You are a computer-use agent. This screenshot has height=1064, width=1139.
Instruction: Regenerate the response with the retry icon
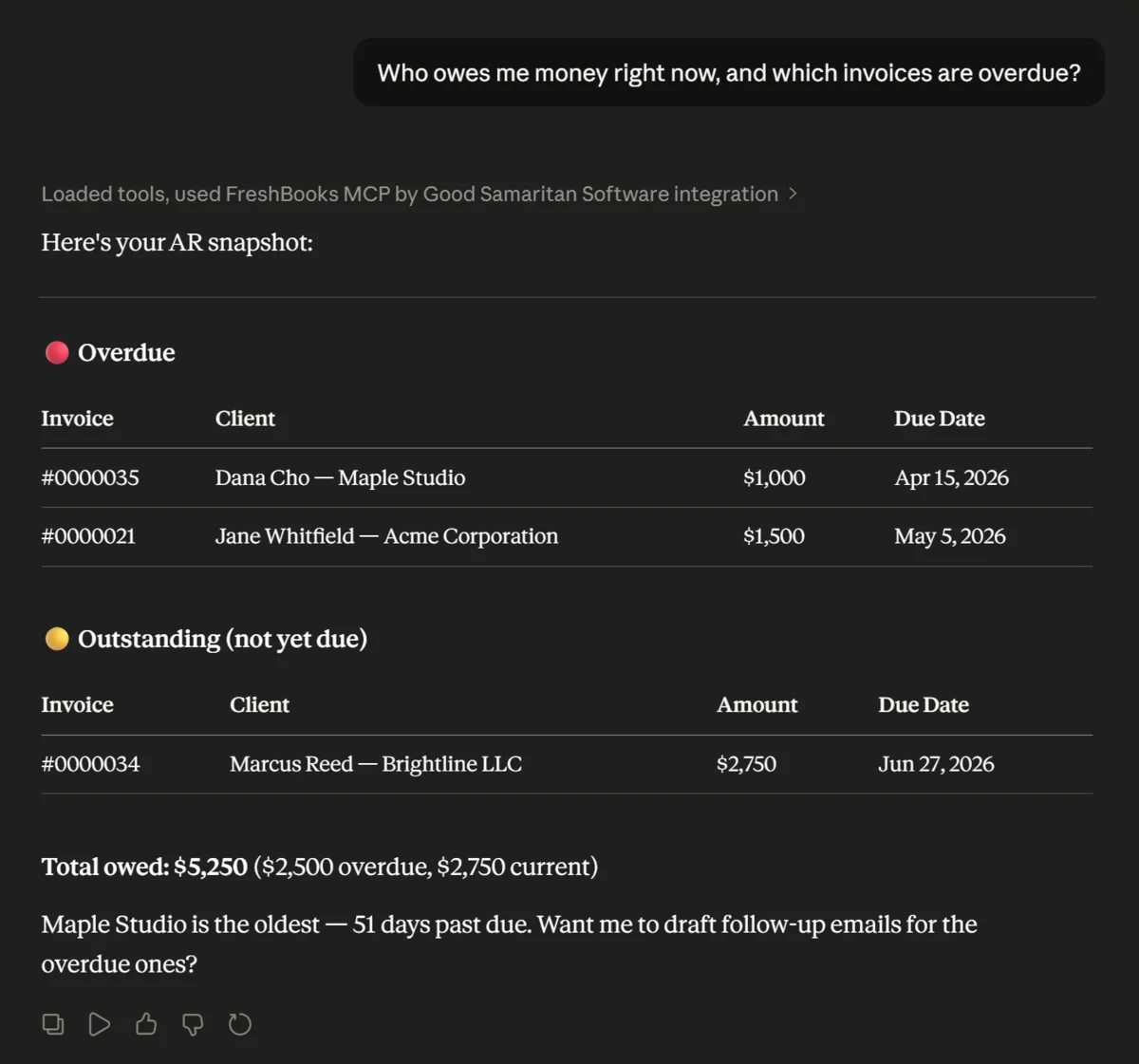[240, 1024]
